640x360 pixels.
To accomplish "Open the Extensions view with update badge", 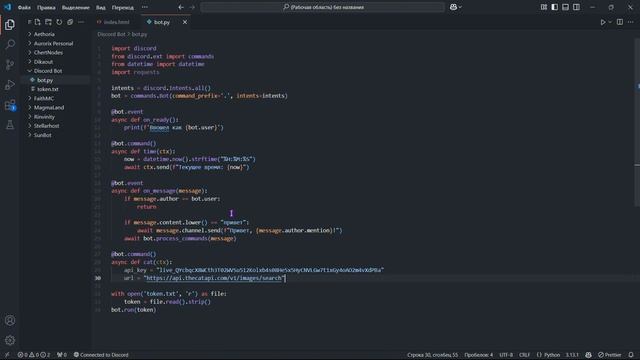I will tap(10, 105).
